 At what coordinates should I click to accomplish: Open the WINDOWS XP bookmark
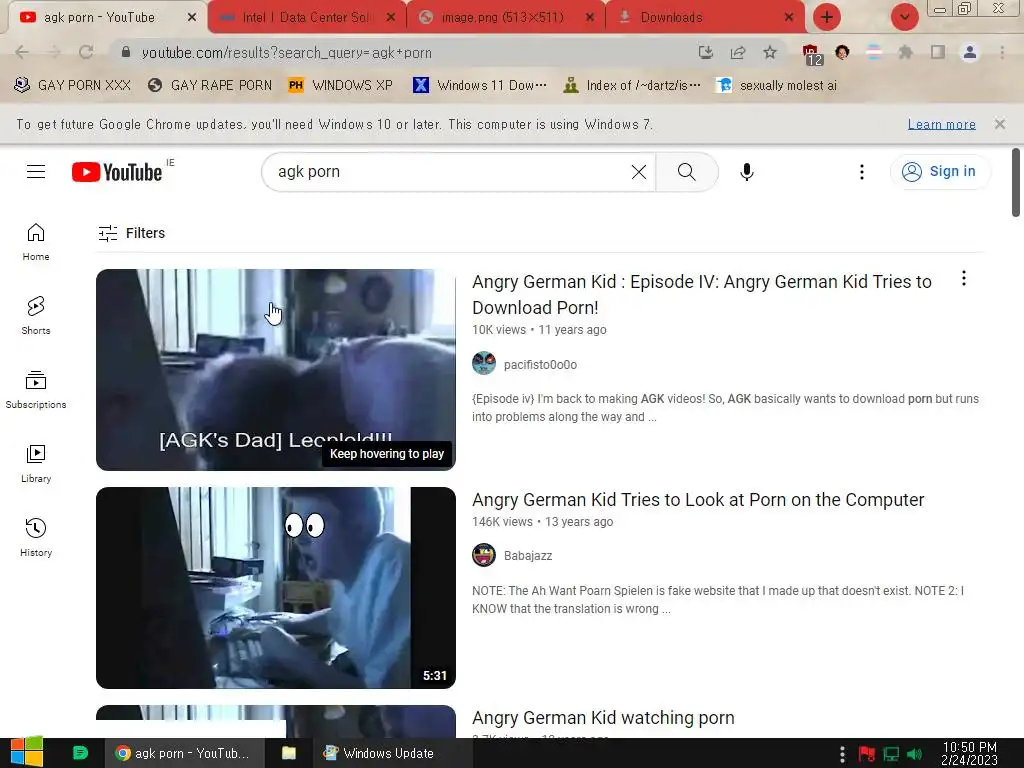point(340,85)
